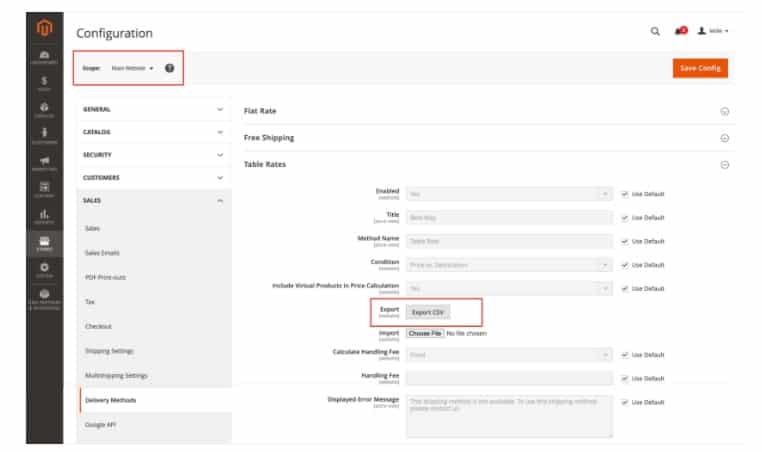Expand the CATALOG configuration tab
This screenshot has height=452, width=762.
(153, 132)
